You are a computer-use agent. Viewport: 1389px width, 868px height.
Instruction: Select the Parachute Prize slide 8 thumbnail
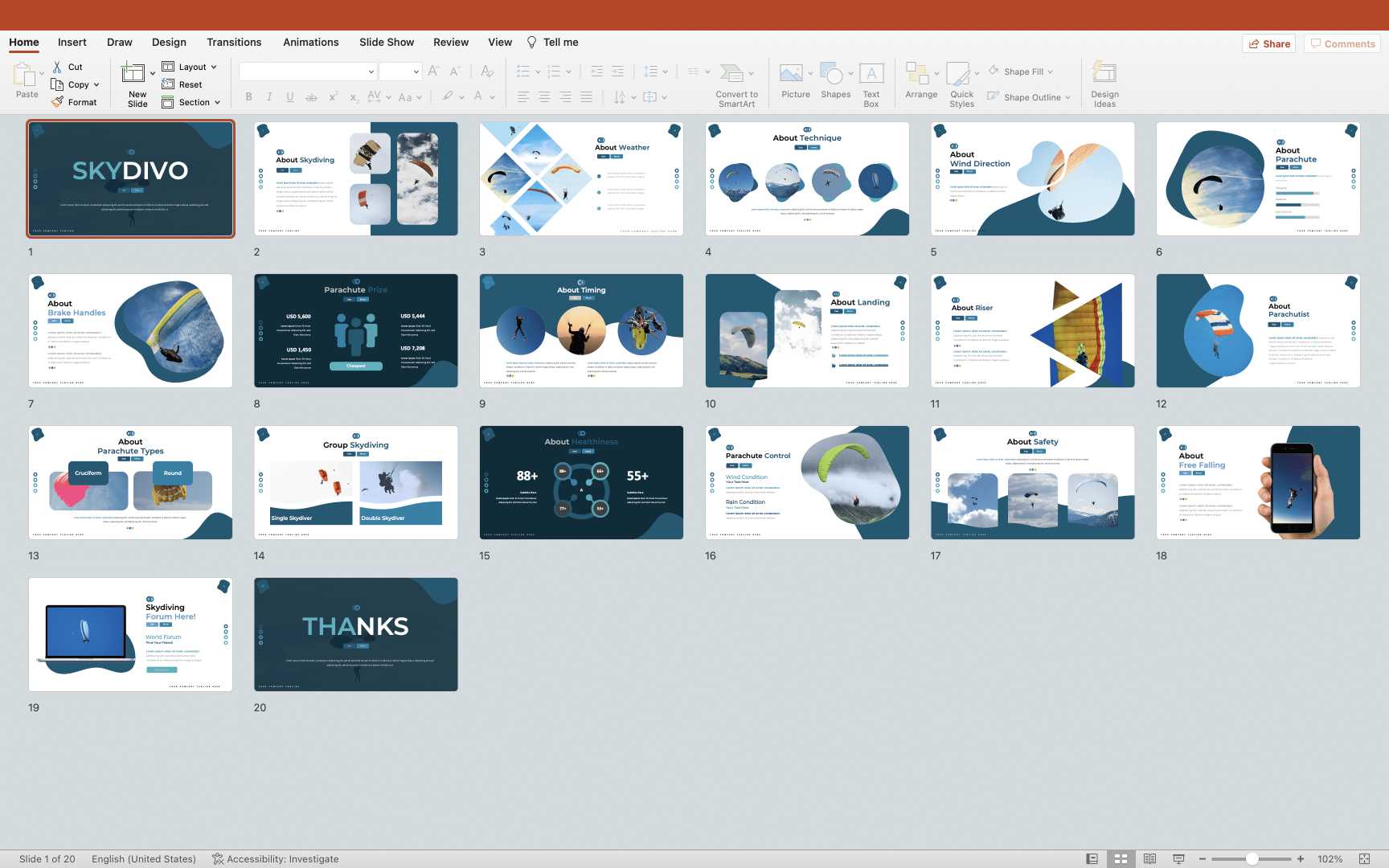point(356,330)
